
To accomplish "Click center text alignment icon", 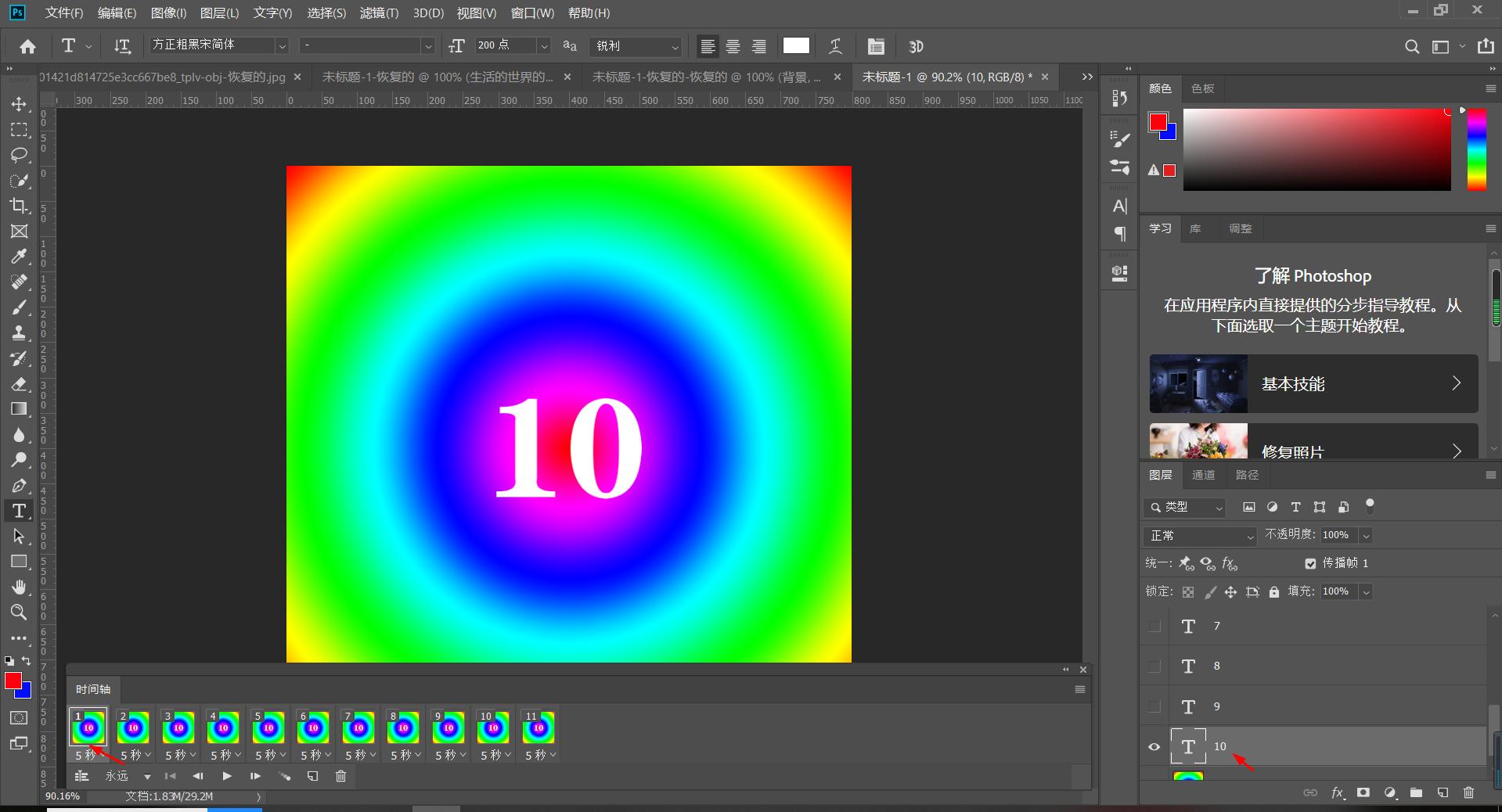I will (733, 47).
